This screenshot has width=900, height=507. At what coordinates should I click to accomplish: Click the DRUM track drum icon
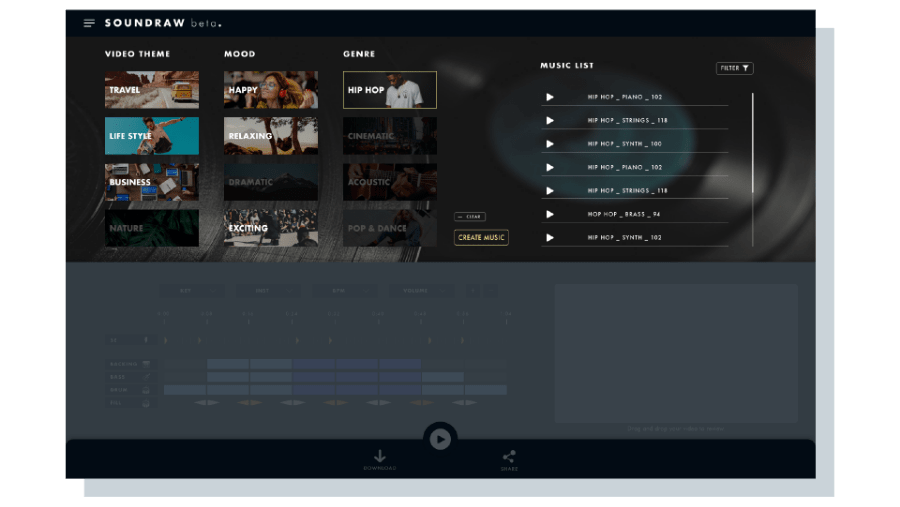(146, 390)
